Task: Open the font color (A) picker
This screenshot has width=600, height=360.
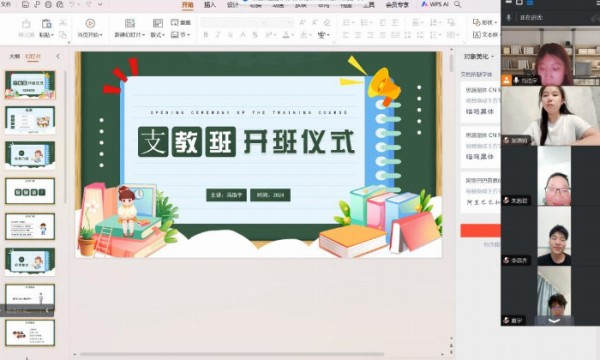Action: click(286, 35)
